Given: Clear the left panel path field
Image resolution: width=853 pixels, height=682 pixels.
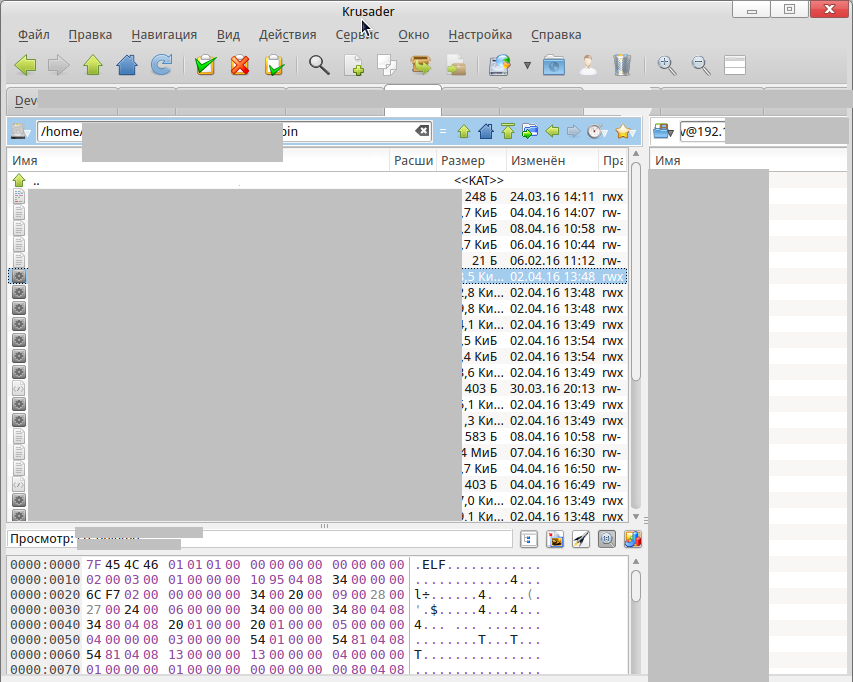Looking at the screenshot, I should point(422,131).
